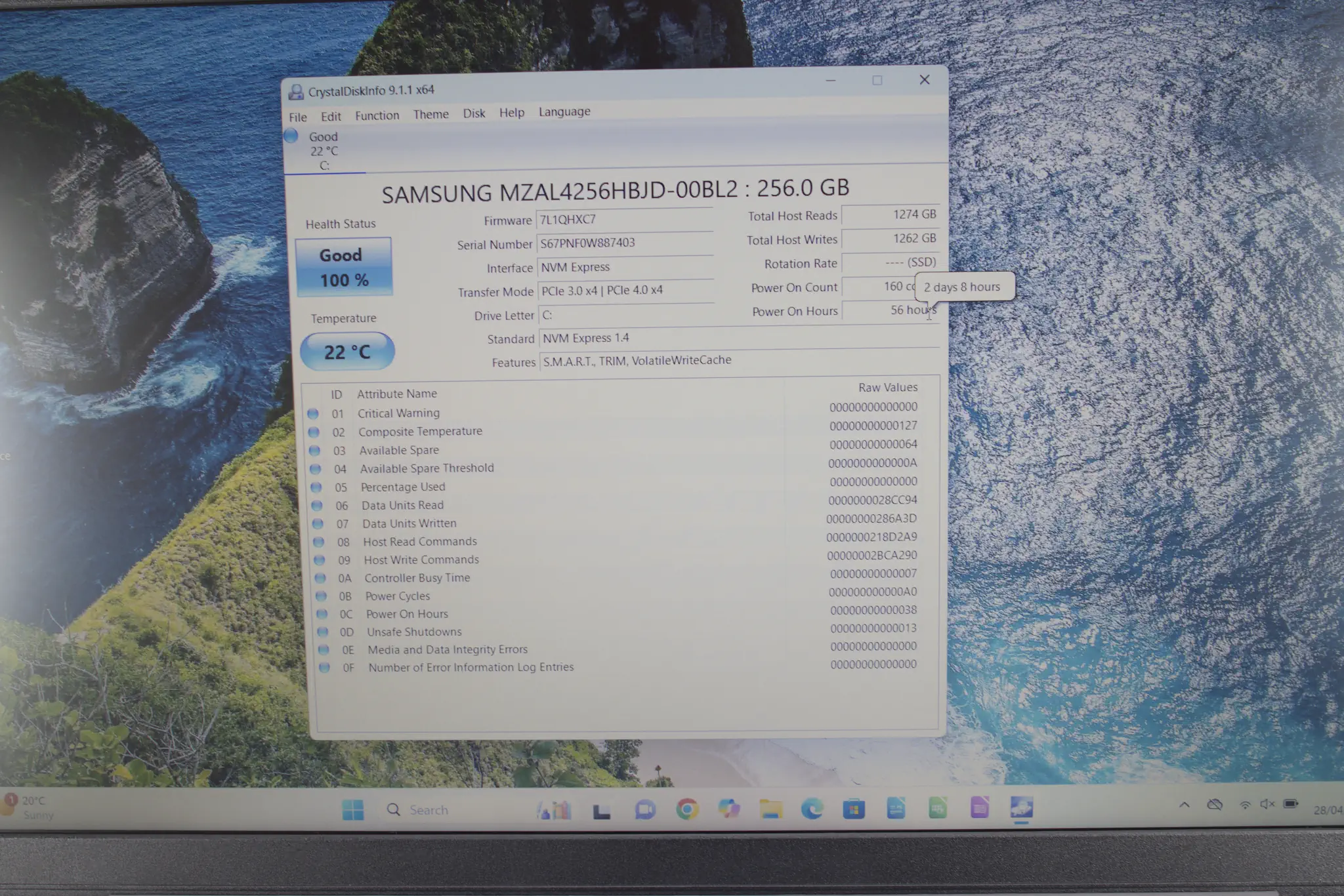Open the chat app on the taskbar
The width and height of the screenshot is (1344, 896).
(645, 811)
